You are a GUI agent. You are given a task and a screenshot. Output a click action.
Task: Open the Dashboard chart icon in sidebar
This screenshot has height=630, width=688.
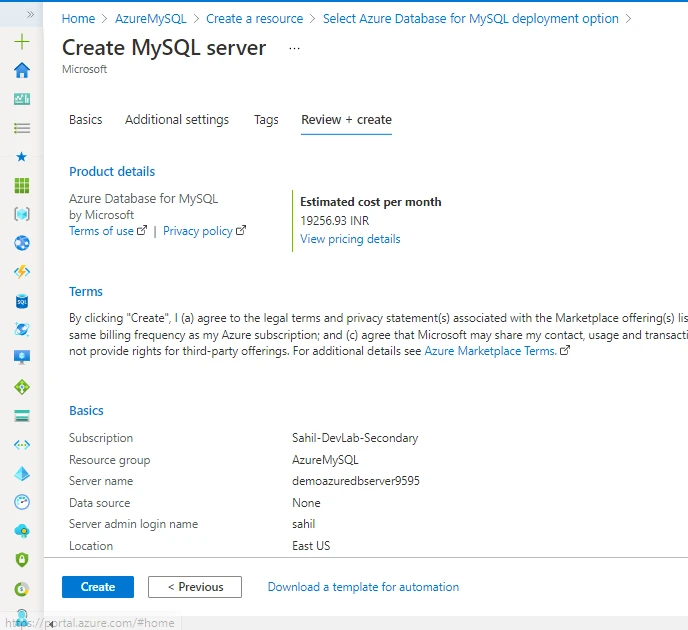tap(22, 99)
